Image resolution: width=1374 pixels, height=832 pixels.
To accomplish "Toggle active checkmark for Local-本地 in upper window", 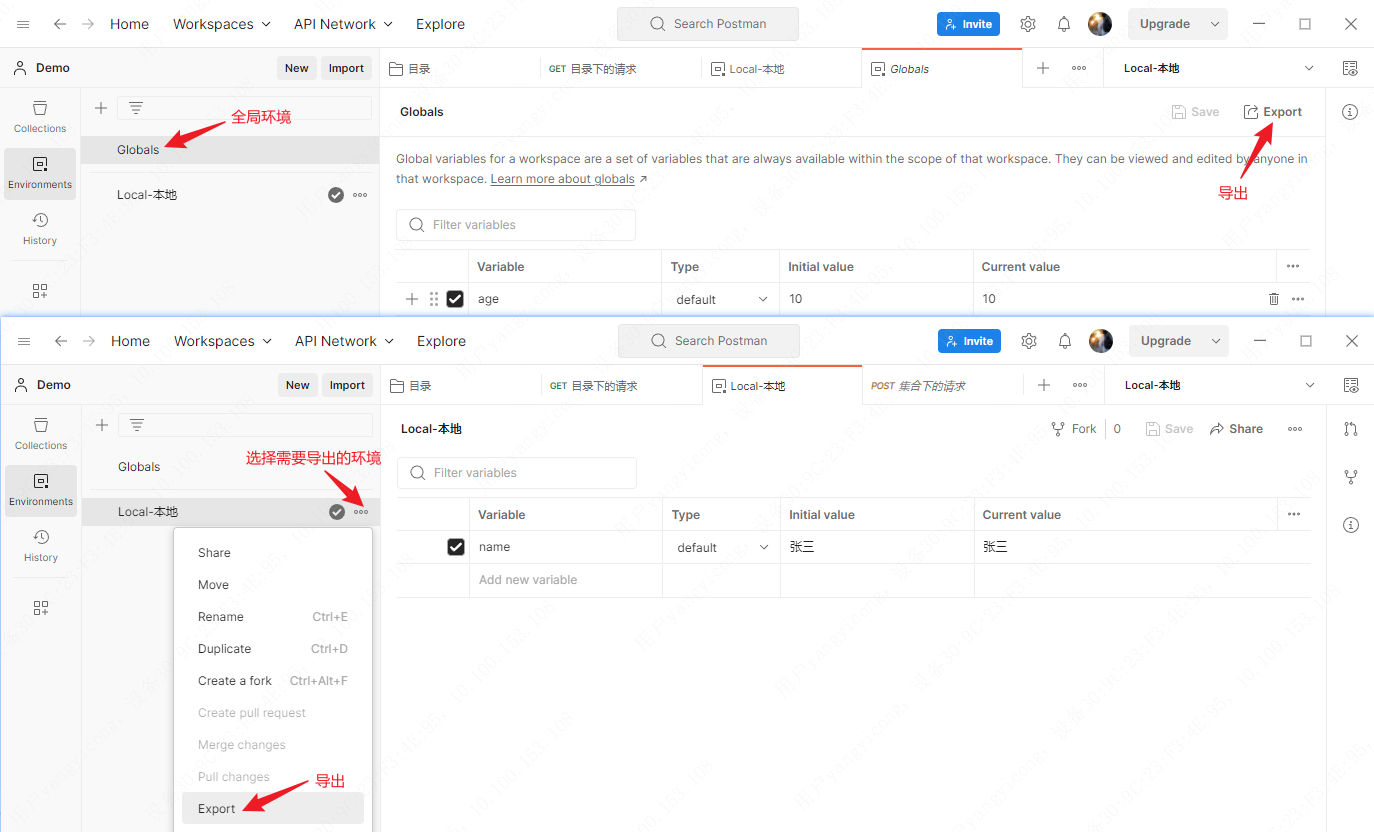I will [x=336, y=195].
